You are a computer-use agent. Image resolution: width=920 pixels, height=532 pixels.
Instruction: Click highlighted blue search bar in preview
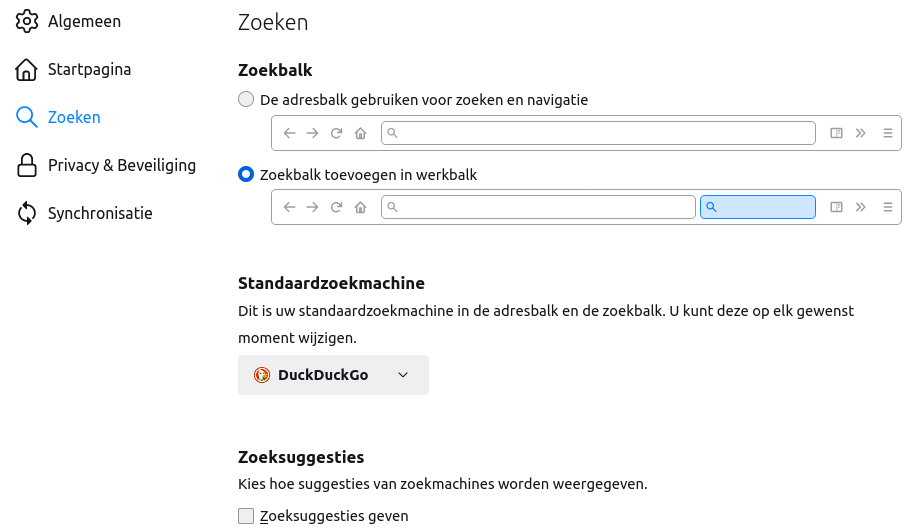coord(758,207)
